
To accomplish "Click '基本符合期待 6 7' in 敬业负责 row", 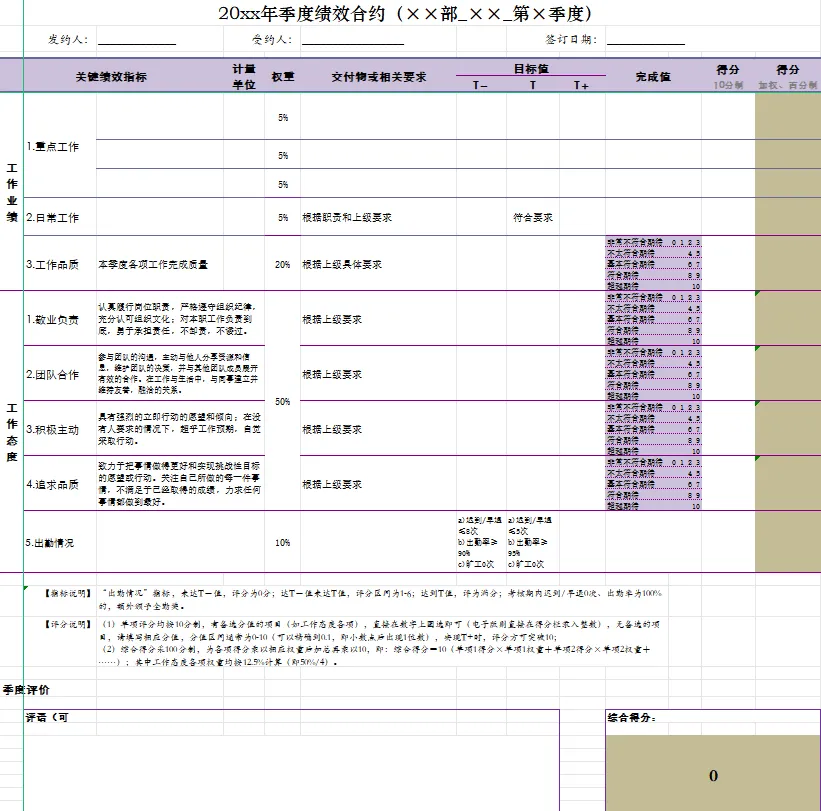I will point(653,319).
